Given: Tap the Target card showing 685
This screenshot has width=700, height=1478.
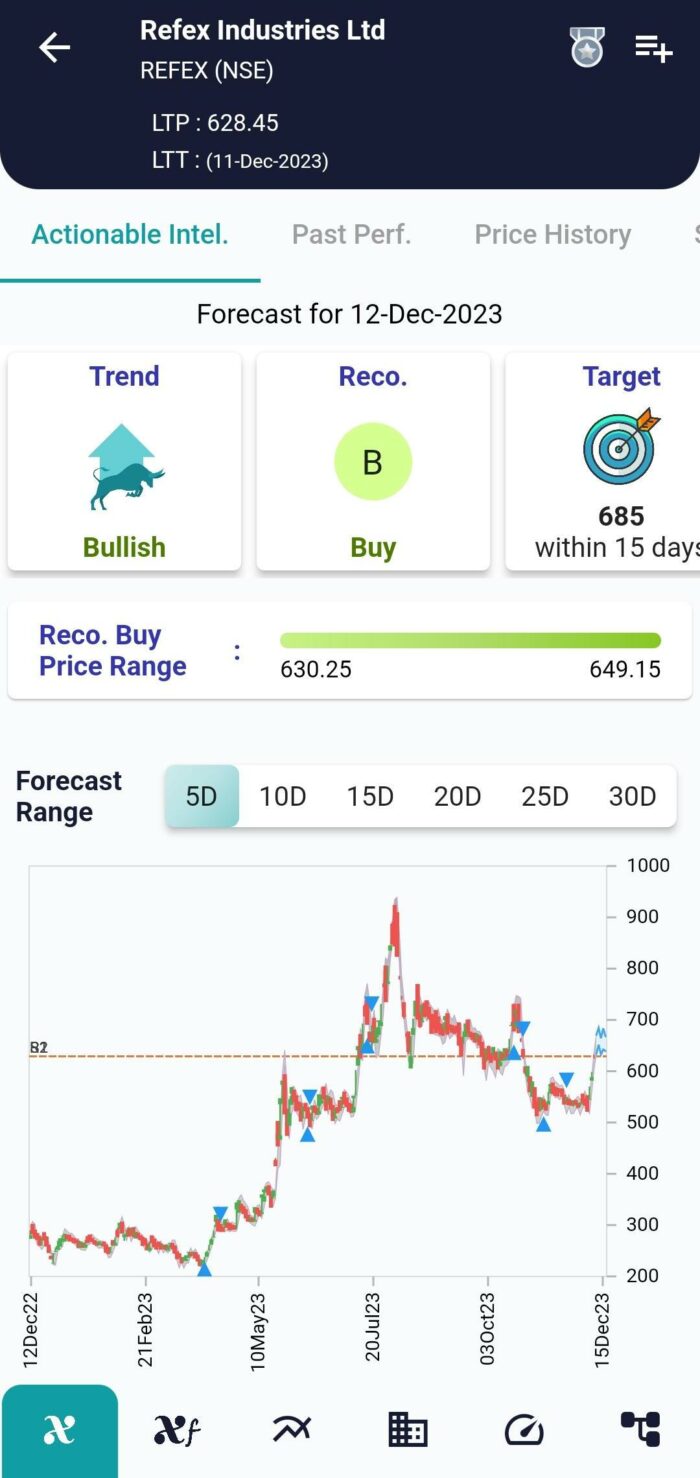Looking at the screenshot, I should tap(621, 462).
